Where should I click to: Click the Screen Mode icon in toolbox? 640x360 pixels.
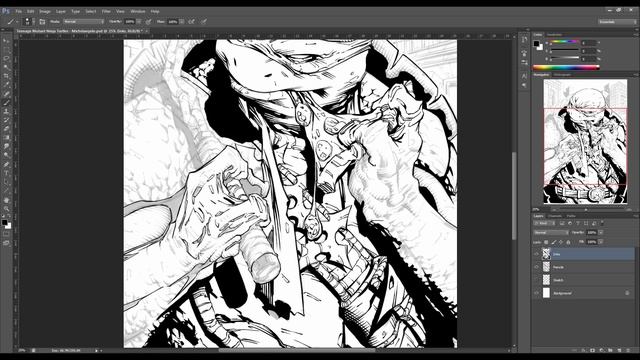[6, 243]
